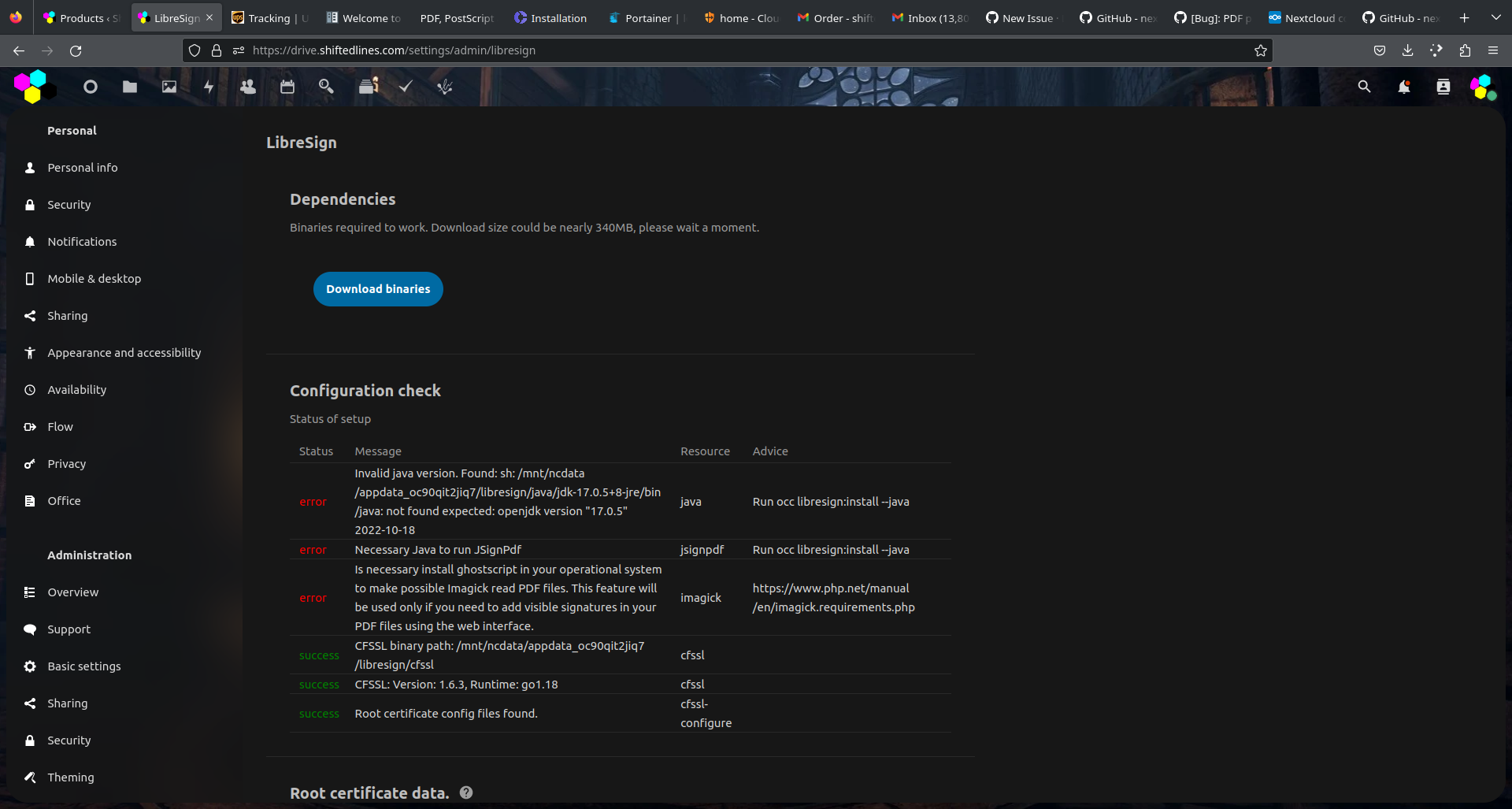Open the Activity app
The height and width of the screenshot is (809, 1512).
tap(208, 87)
